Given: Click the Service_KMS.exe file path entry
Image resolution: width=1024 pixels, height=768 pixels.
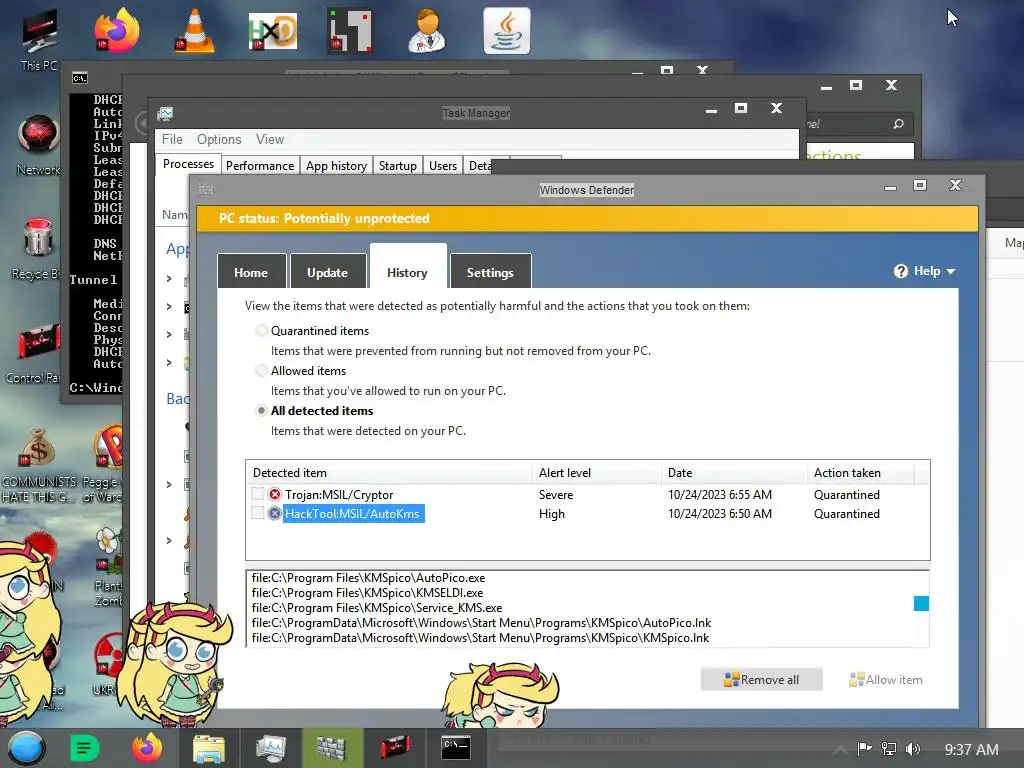Looking at the screenshot, I should point(377,607).
